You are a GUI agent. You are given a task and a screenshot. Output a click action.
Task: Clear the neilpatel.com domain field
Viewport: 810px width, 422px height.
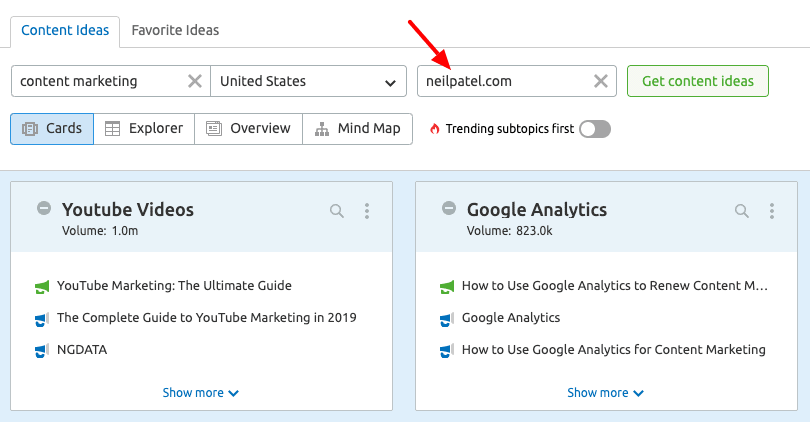(x=601, y=81)
